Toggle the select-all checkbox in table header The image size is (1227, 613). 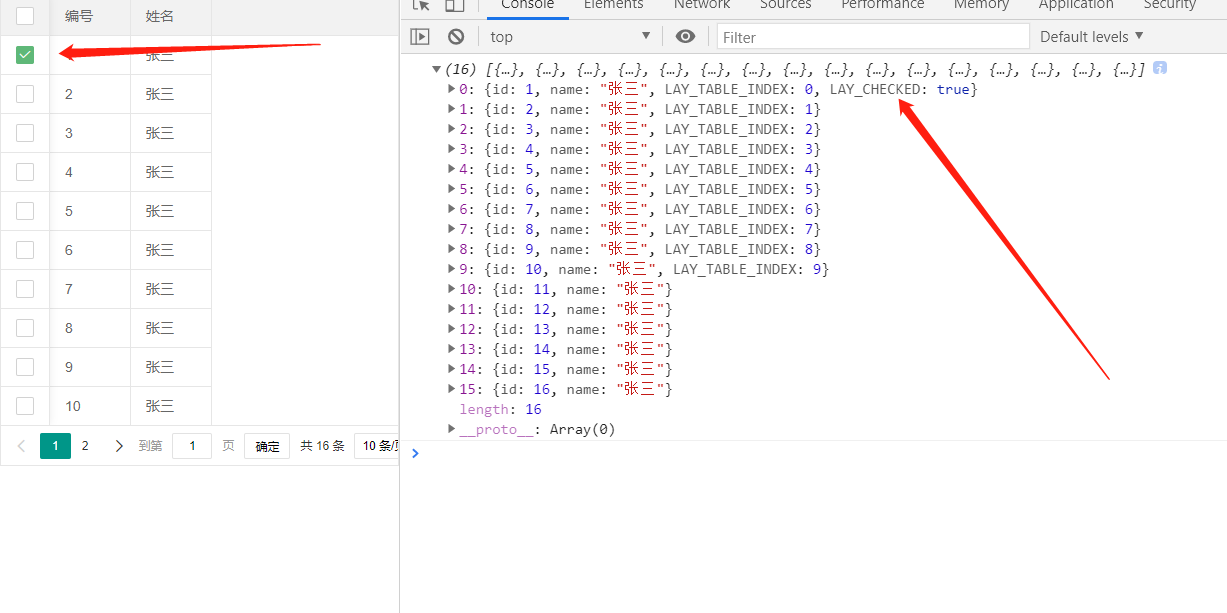coord(25,16)
